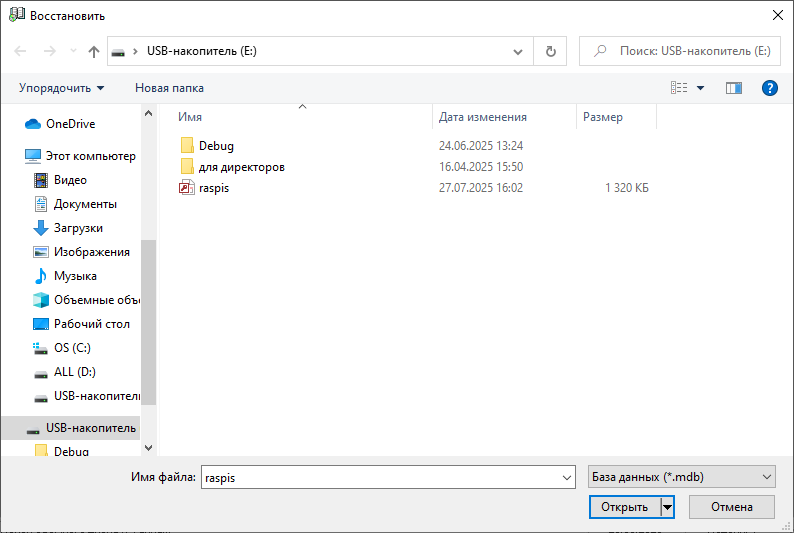Select Загрузки in the navigation pane

78,228
